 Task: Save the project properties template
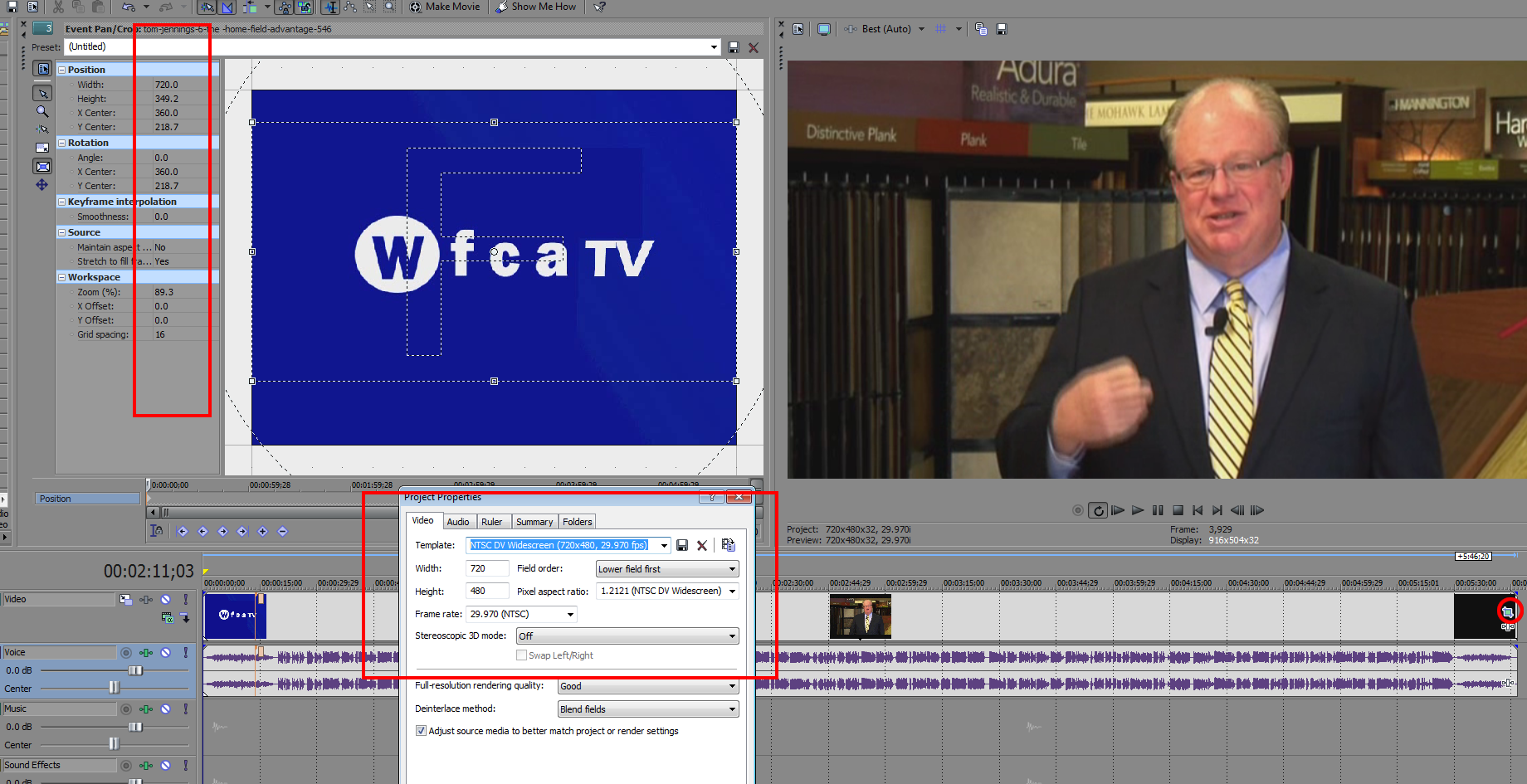682,545
